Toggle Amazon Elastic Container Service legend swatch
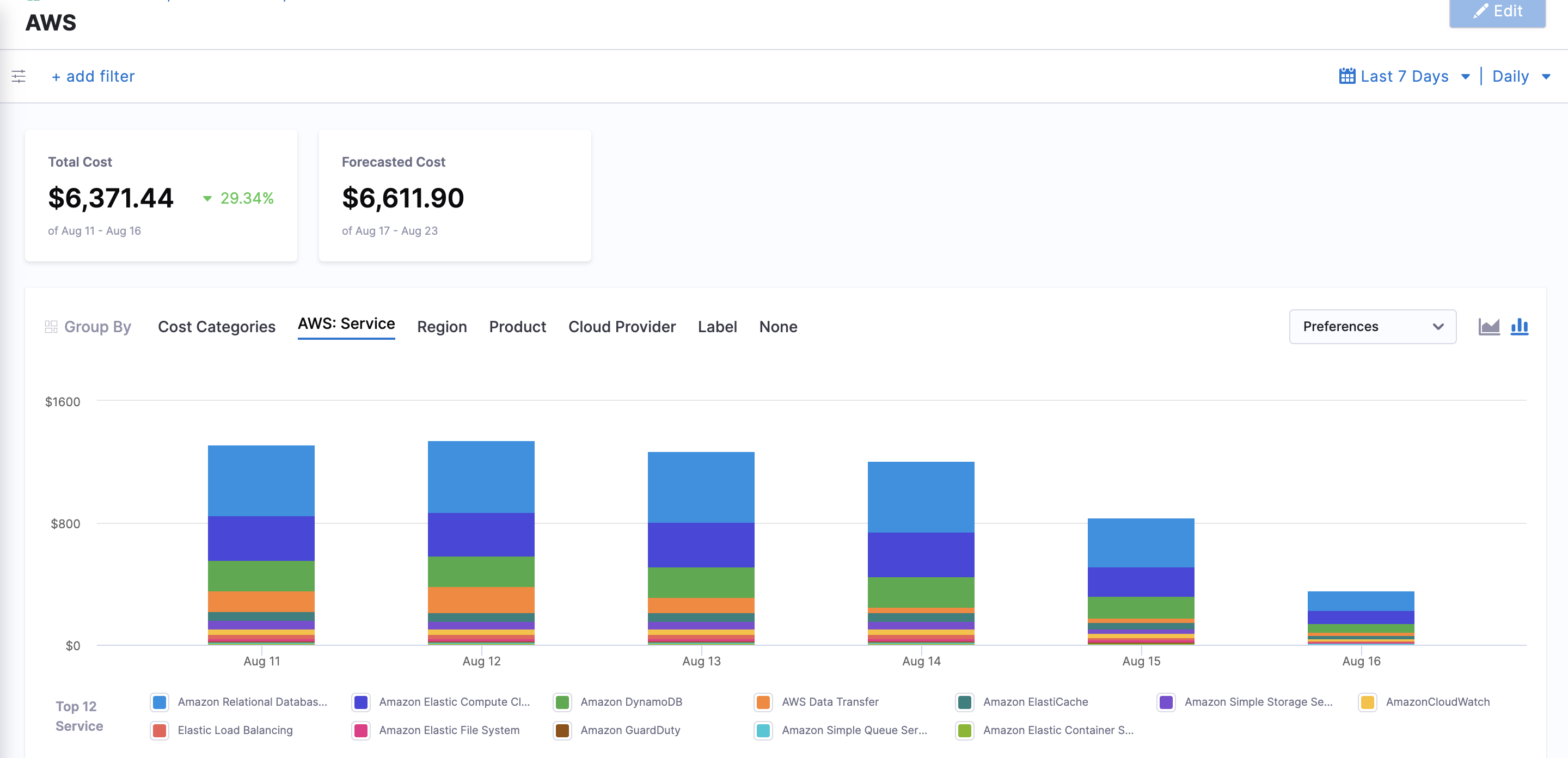This screenshot has height=758, width=1568. tap(965, 730)
